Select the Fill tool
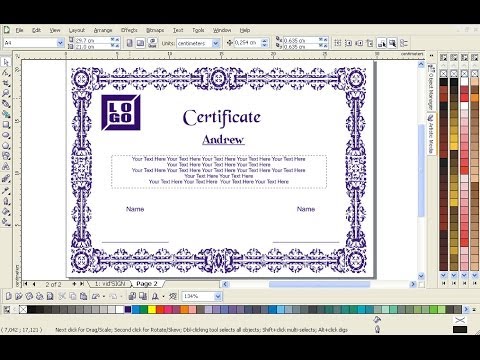 [6, 212]
